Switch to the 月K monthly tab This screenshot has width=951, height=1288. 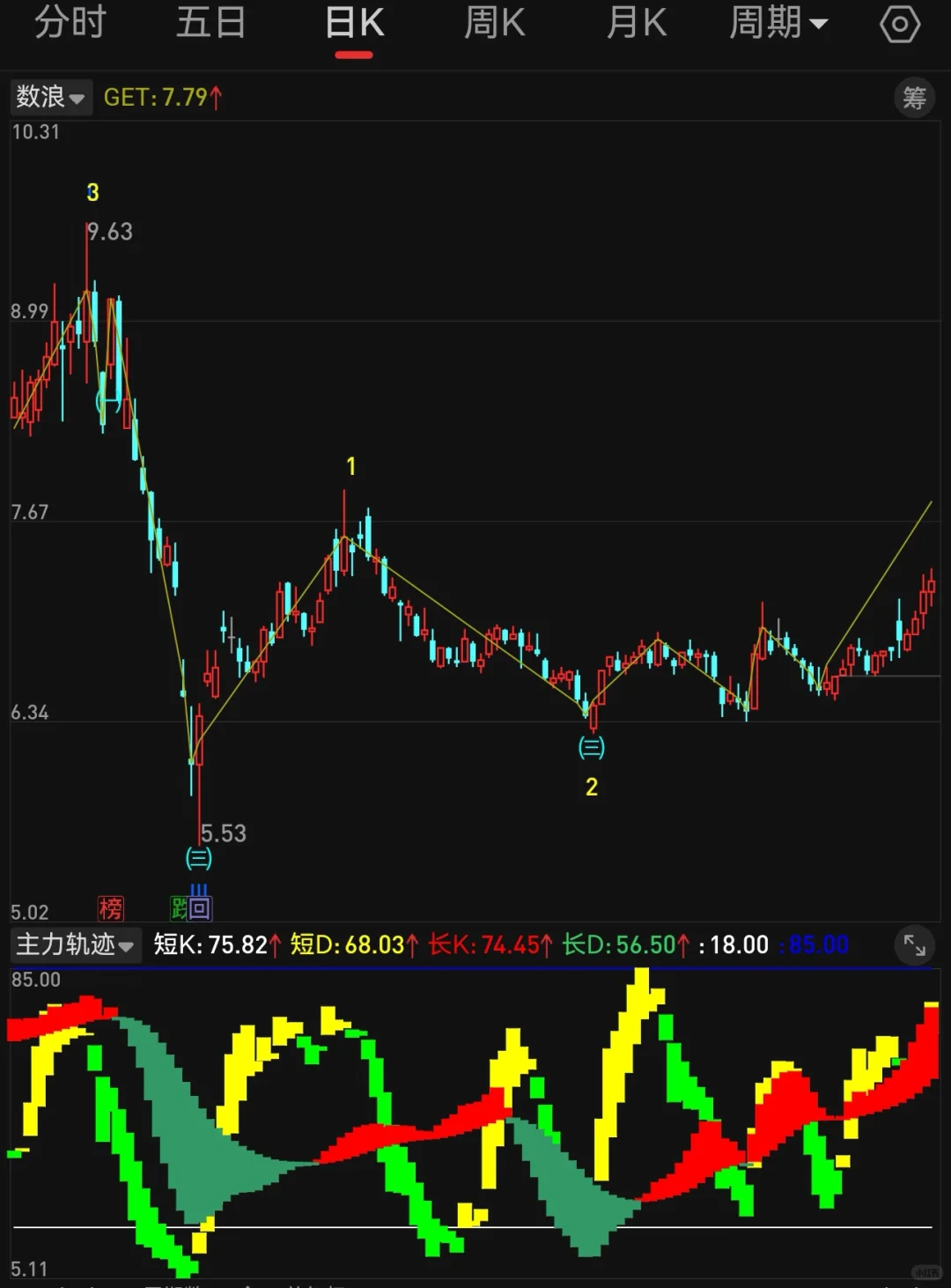coord(637,23)
